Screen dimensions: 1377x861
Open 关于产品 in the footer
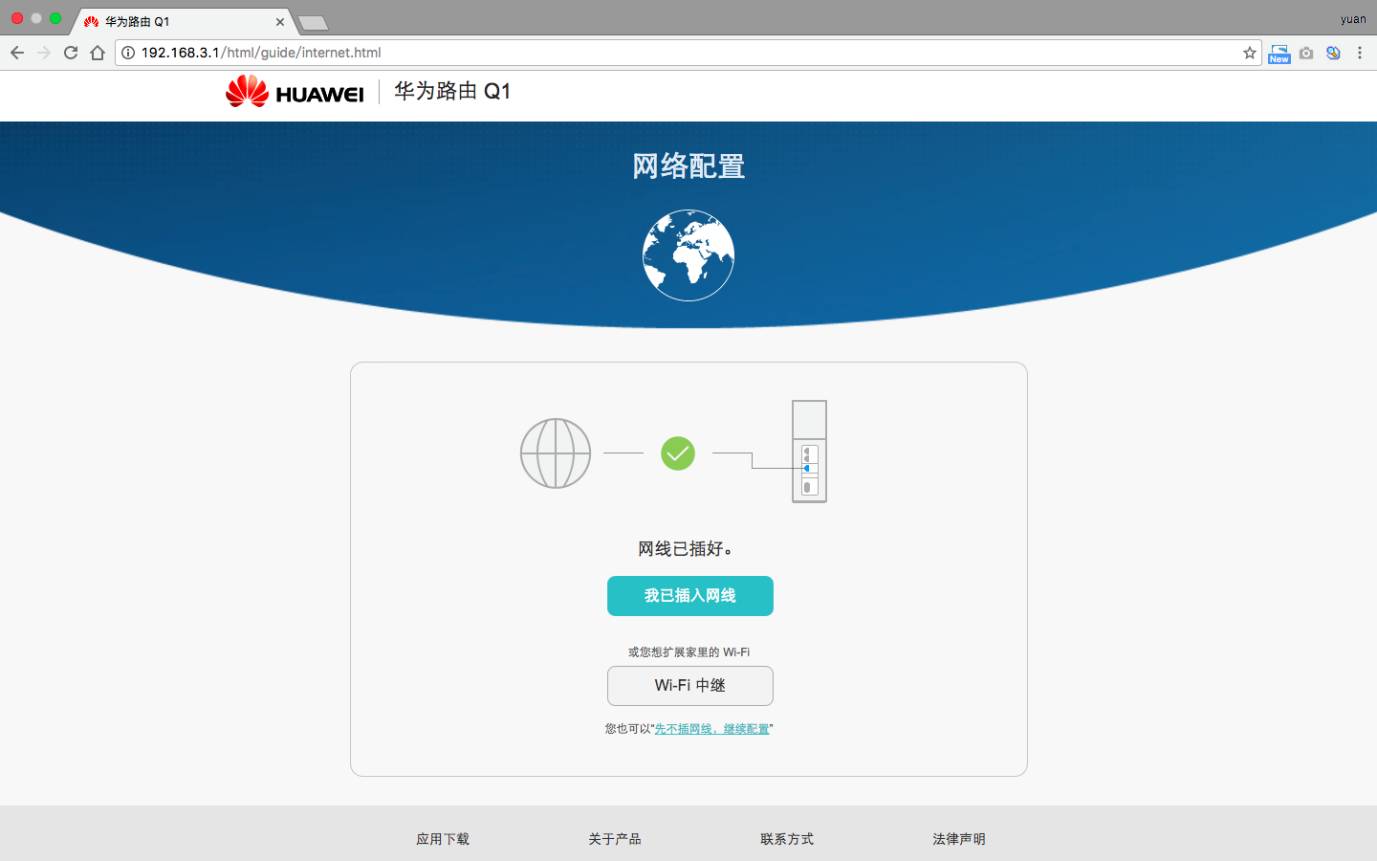(615, 839)
